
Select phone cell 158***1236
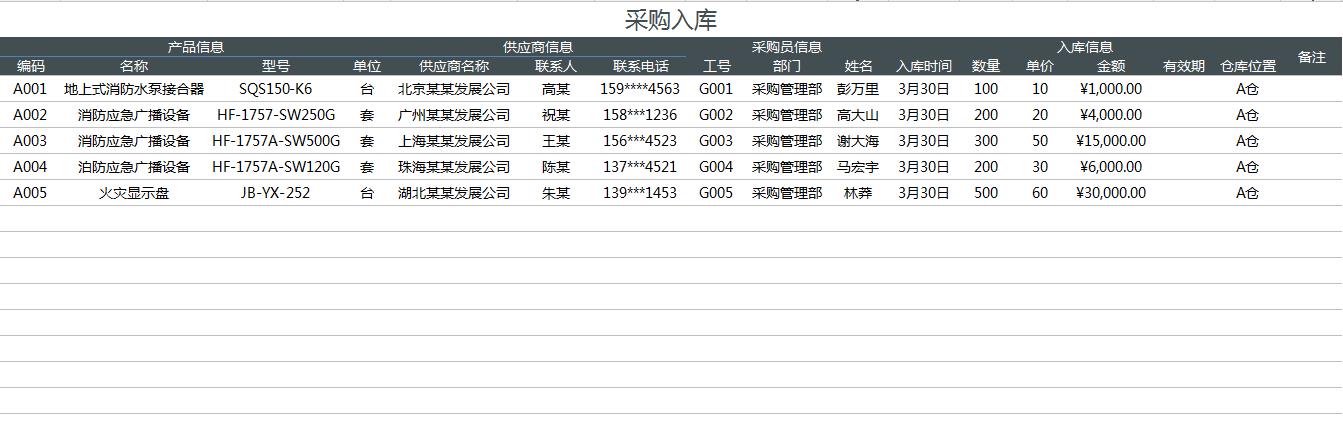640,115
